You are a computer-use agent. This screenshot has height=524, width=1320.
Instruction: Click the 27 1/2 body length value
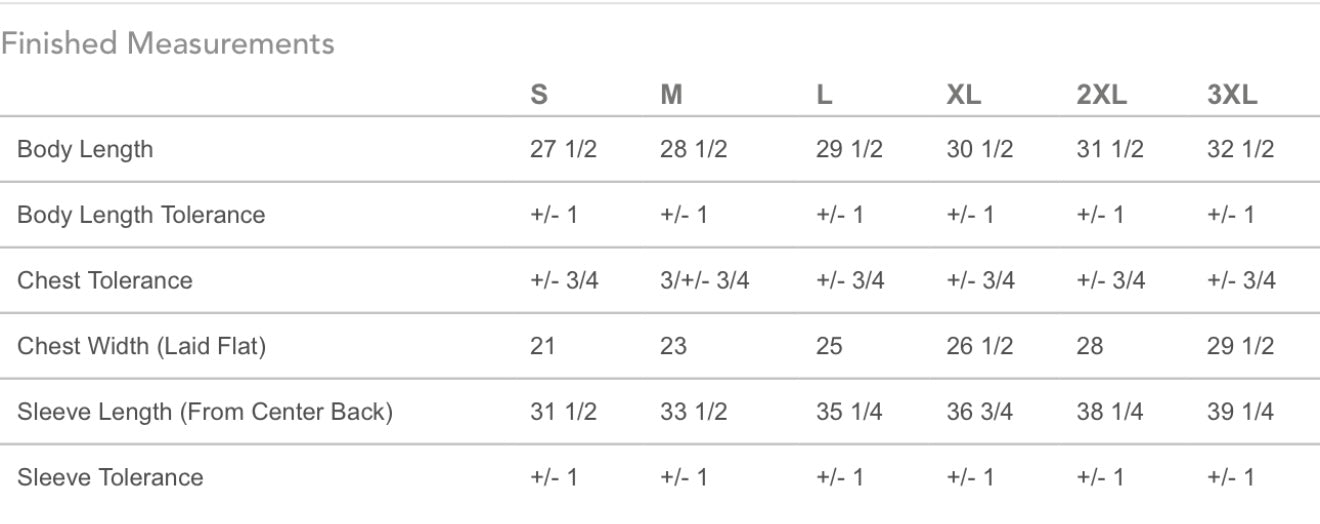coord(563,150)
